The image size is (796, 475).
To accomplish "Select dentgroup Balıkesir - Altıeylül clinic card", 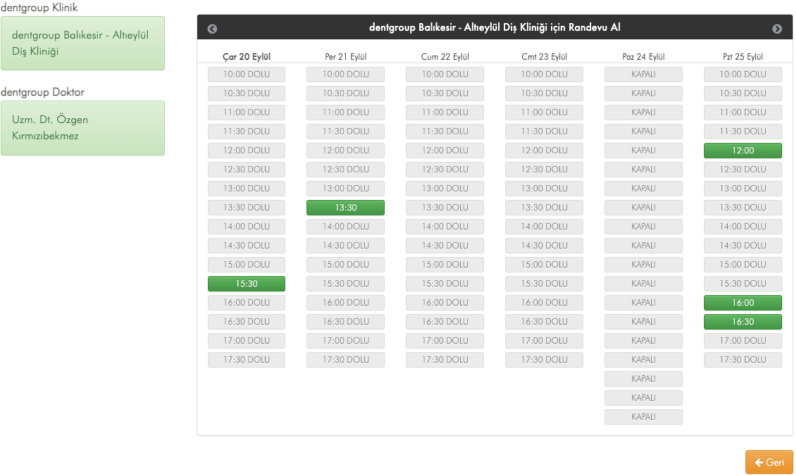I will [x=82, y=44].
